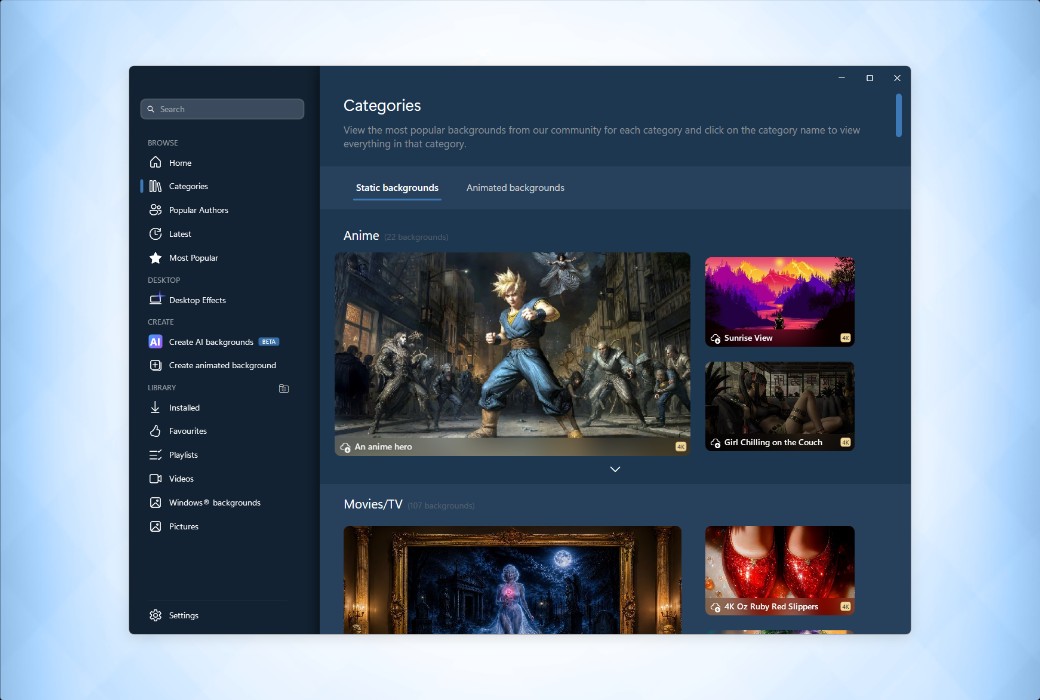This screenshot has height=700, width=1040.
Task: Click the Categories books icon
Action: click(x=155, y=186)
